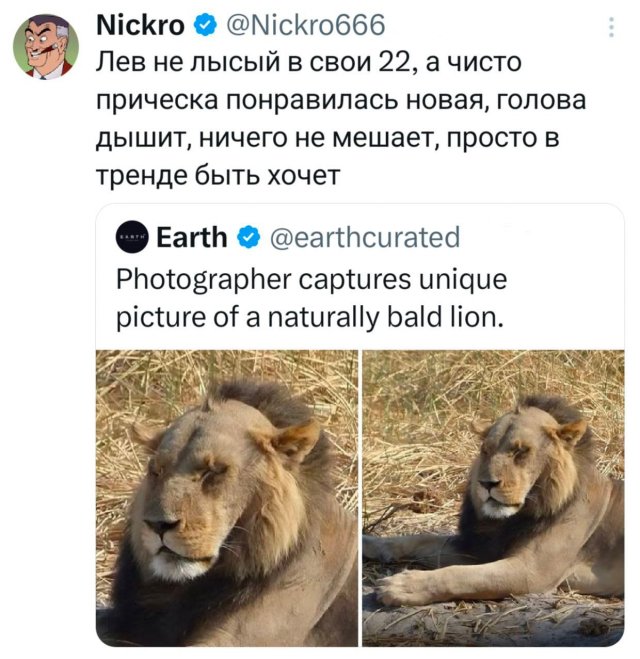The height and width of the screenshot is (659, 640).
Task: Visit the @earthcurated handle
Action: (x=365, y=237)
